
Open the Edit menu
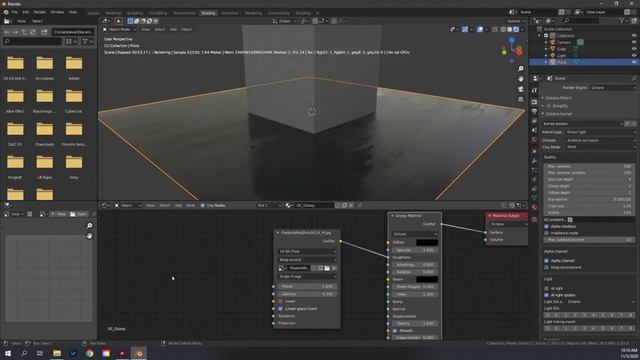26,12
